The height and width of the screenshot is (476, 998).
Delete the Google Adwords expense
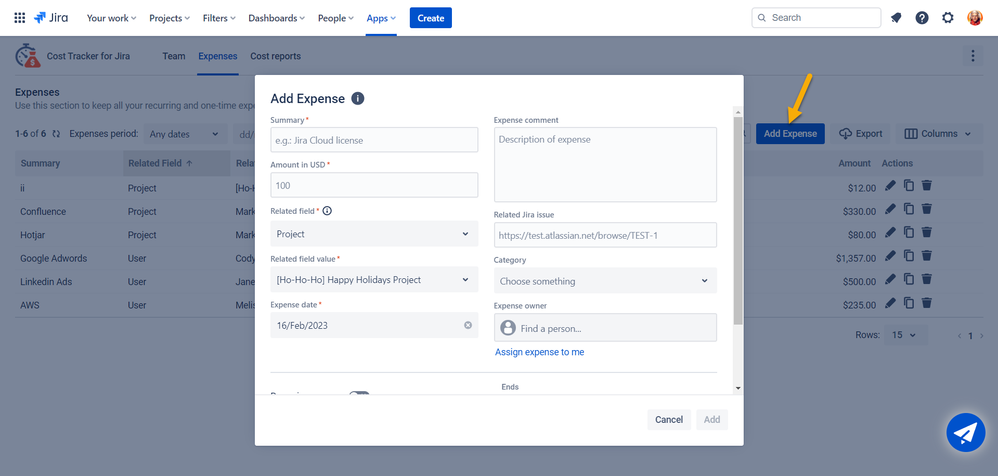pos(927,256)
